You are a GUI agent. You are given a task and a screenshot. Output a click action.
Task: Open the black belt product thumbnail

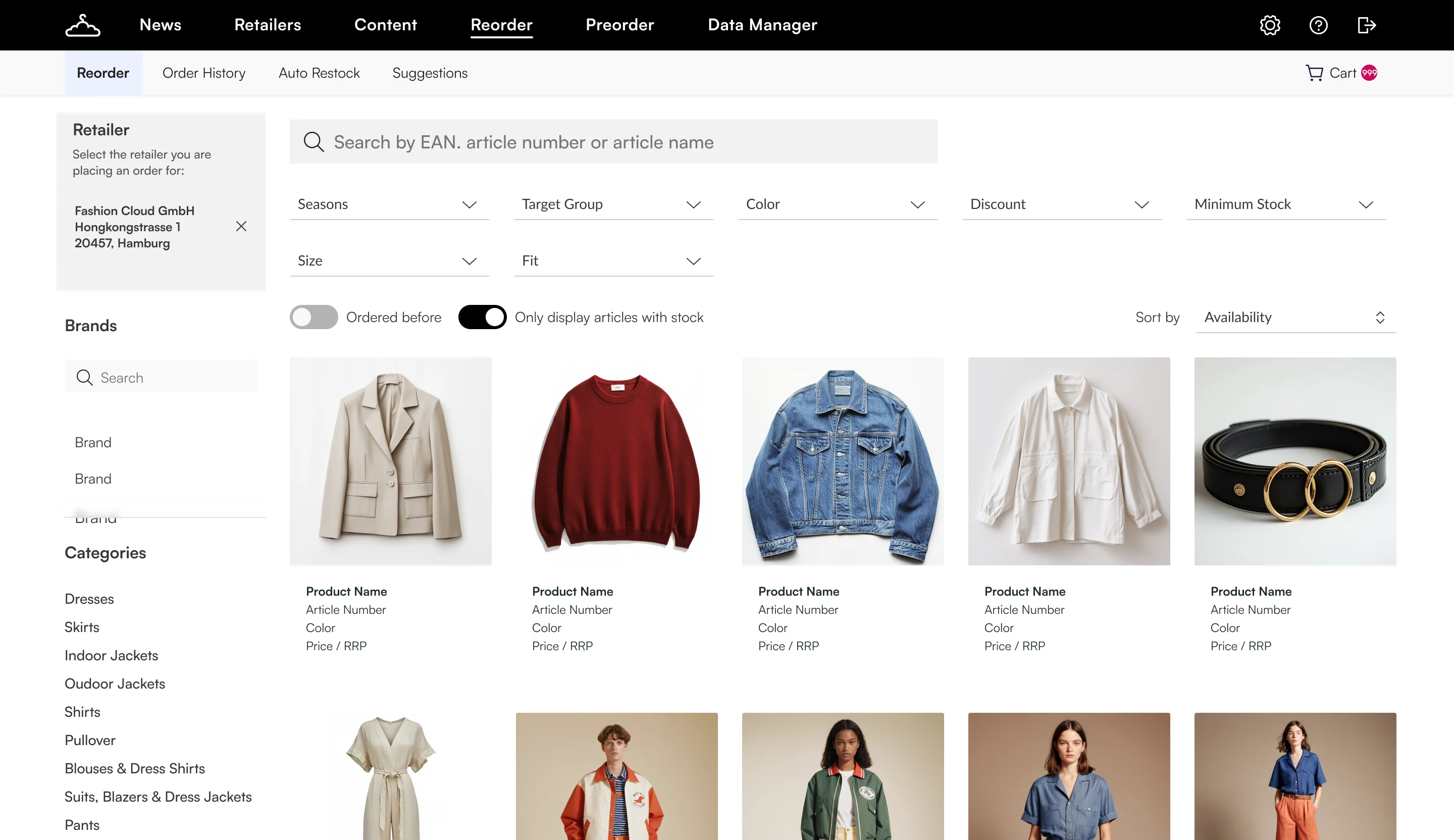1295,461
